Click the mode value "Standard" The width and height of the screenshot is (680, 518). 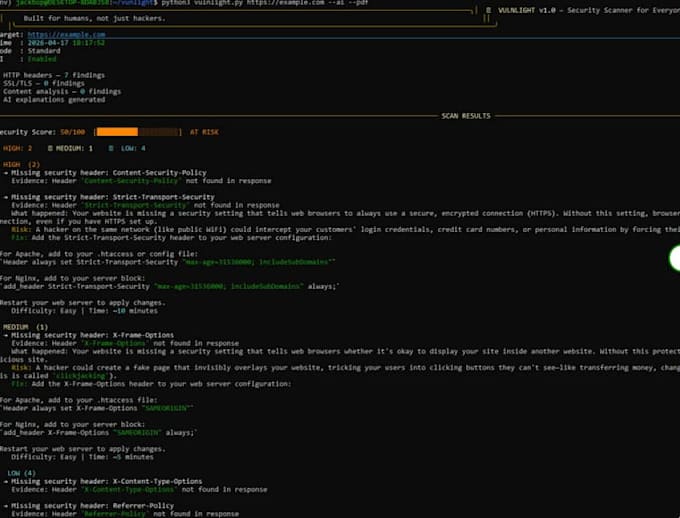pyautogui.click(x=44, y=51)
